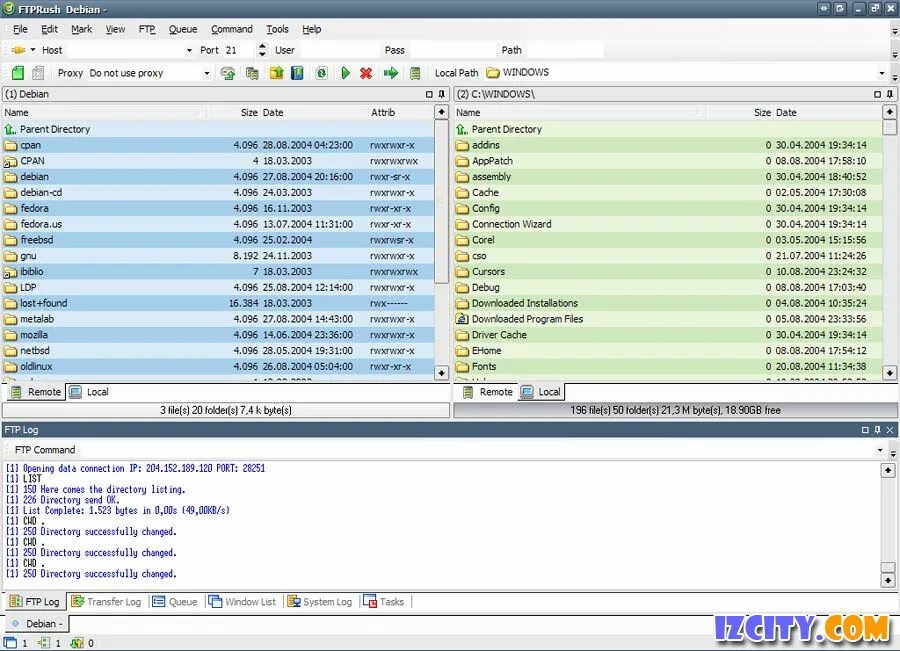Open the FTP Command dropdown

click(x=879, y=450)
